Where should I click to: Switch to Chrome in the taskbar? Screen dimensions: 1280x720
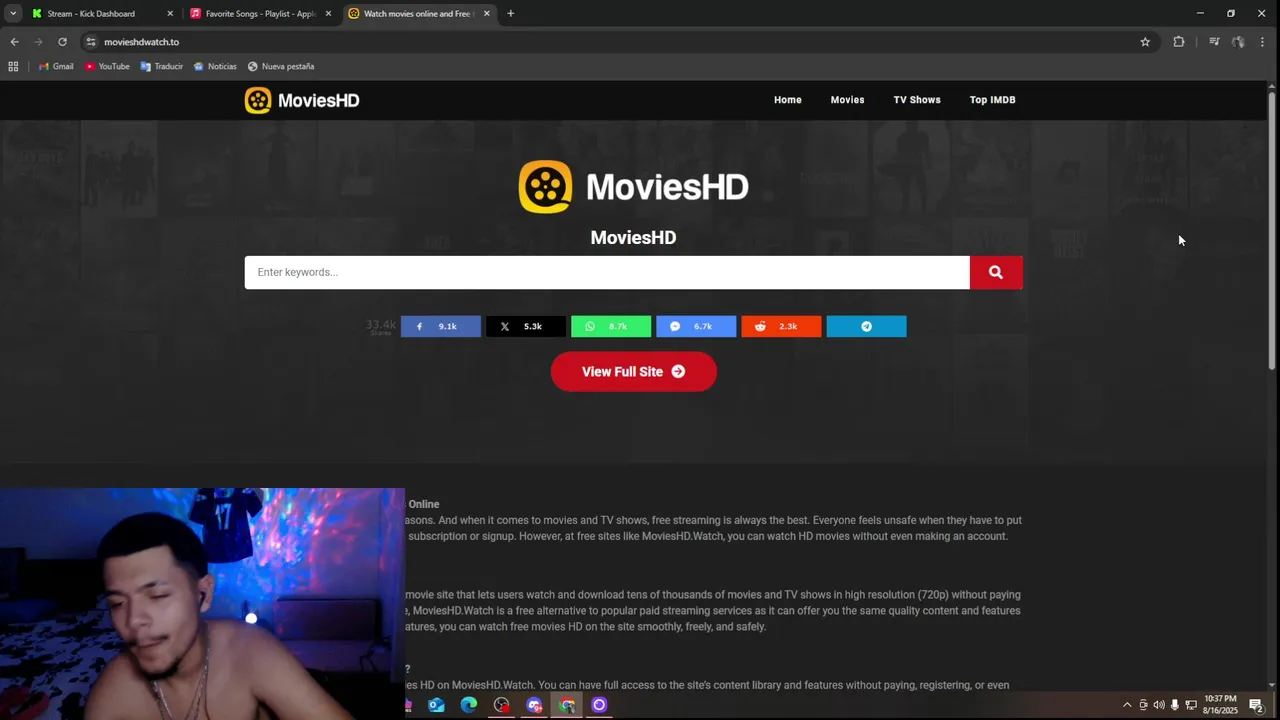click(567, 705)
